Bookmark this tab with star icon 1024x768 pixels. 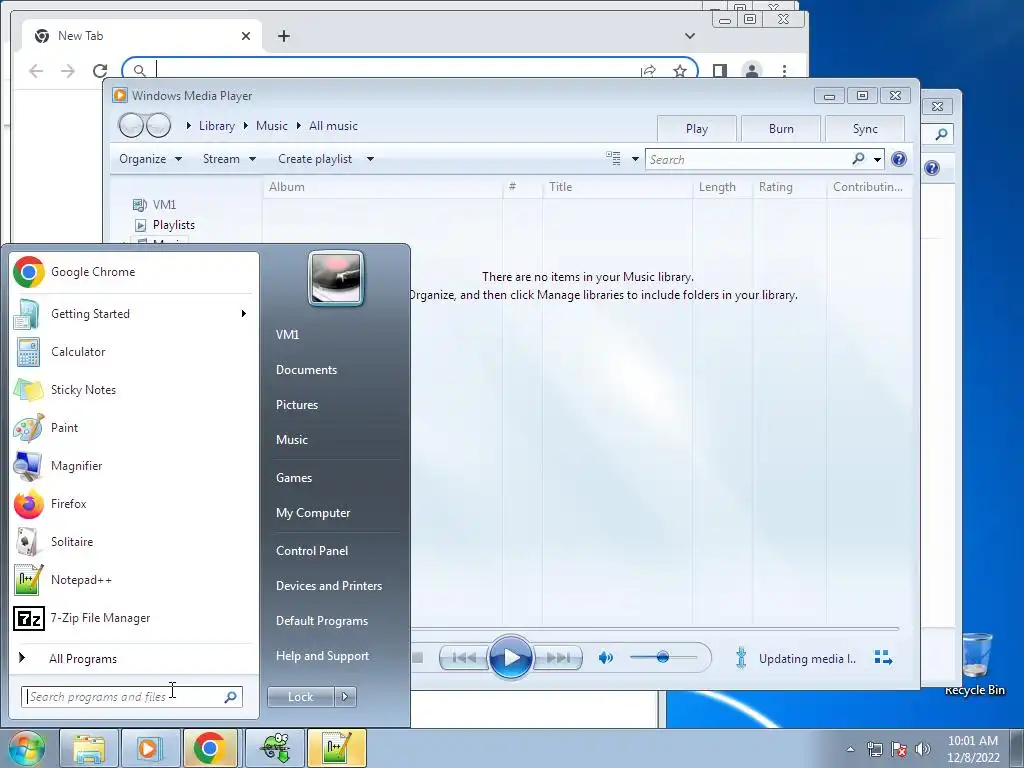[x=680, y=71]
